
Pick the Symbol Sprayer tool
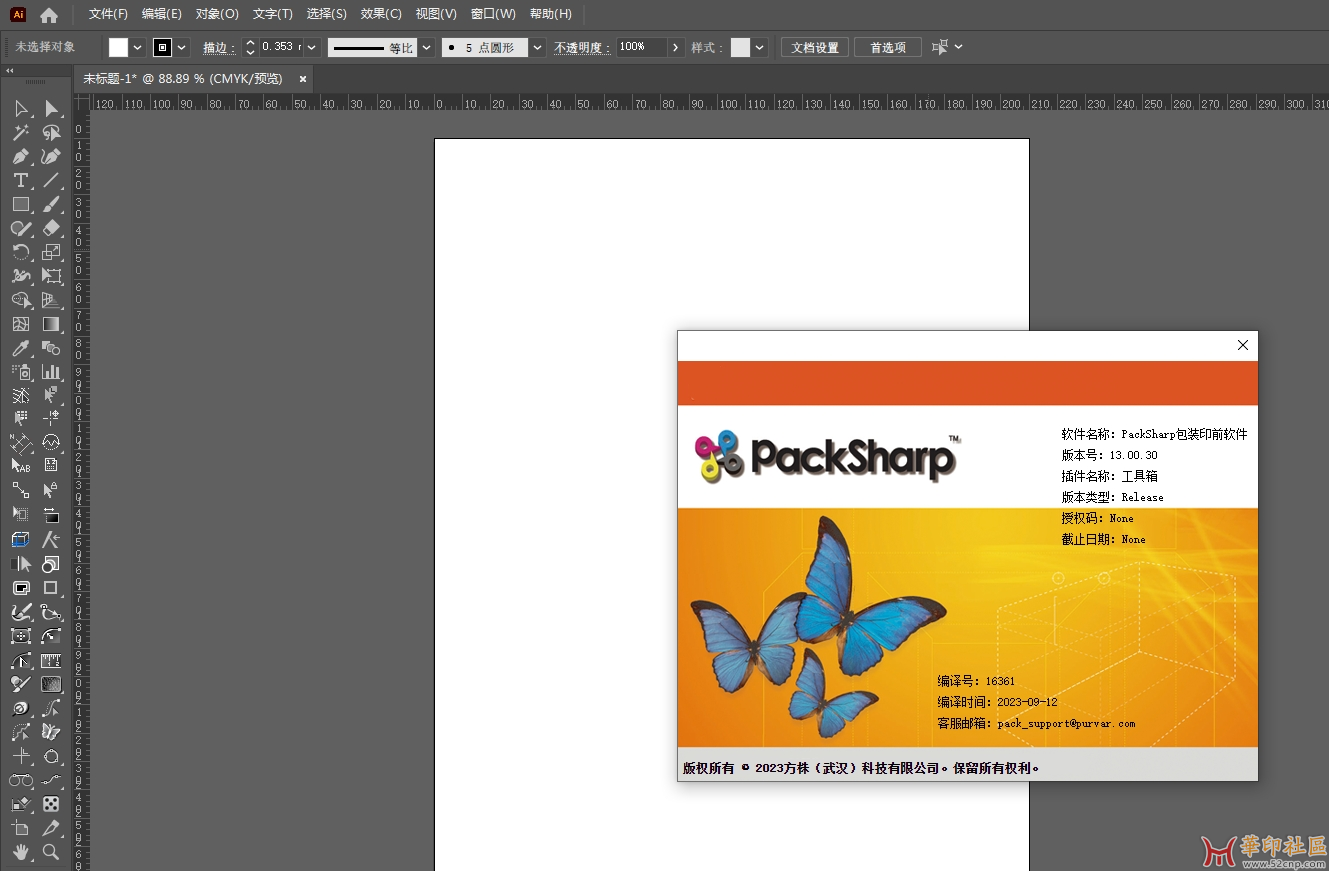click(21, 372)
